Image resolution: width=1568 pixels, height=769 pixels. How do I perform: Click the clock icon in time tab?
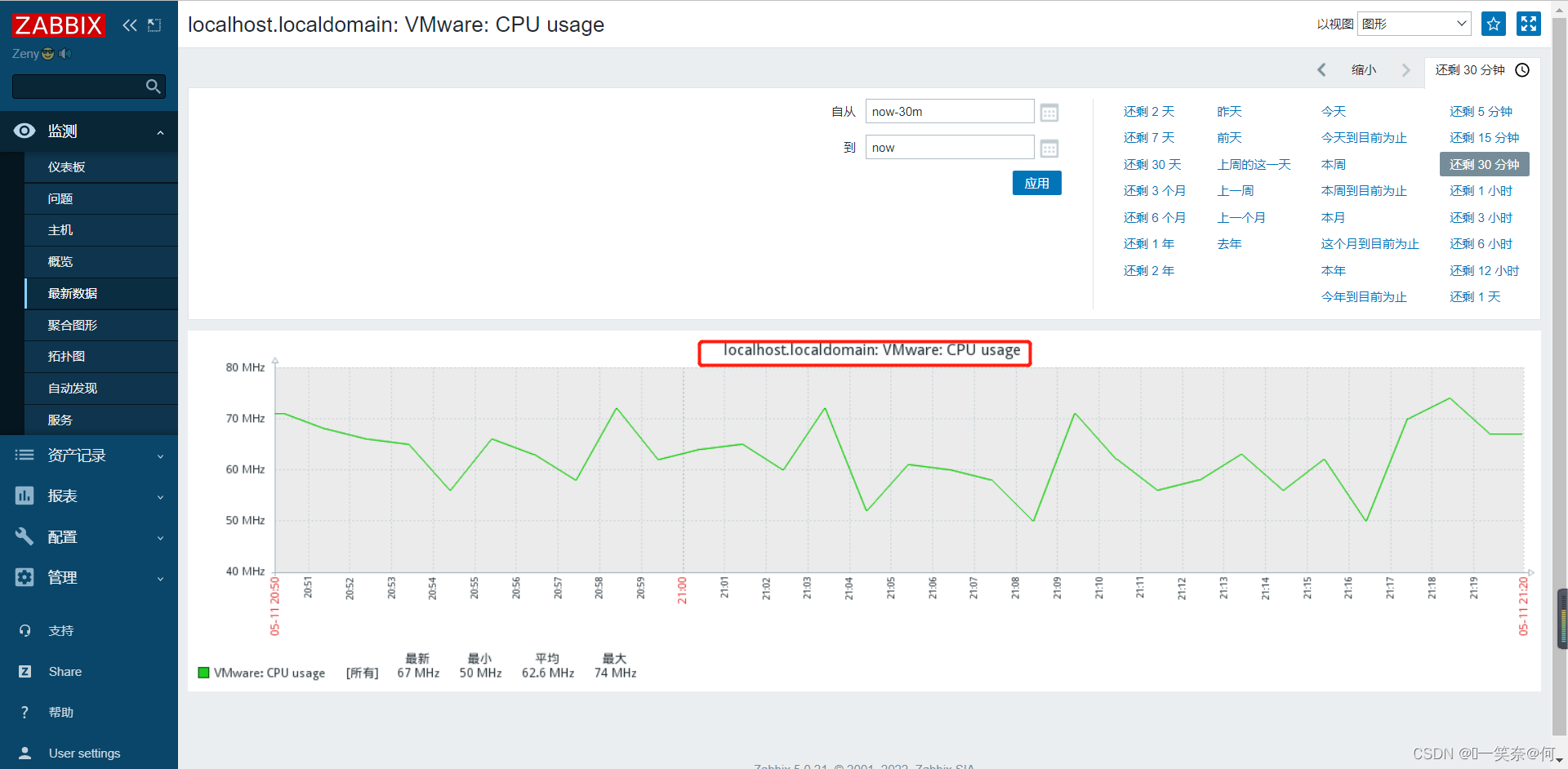click(1522, 70)
